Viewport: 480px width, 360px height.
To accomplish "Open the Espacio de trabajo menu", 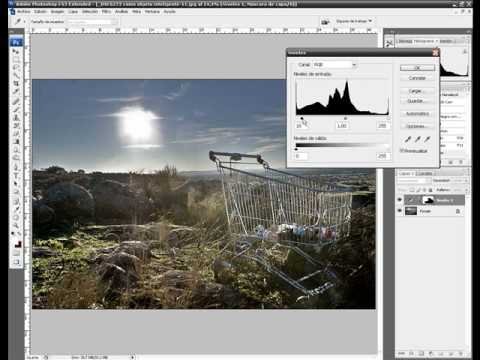I will pos(353,21).
